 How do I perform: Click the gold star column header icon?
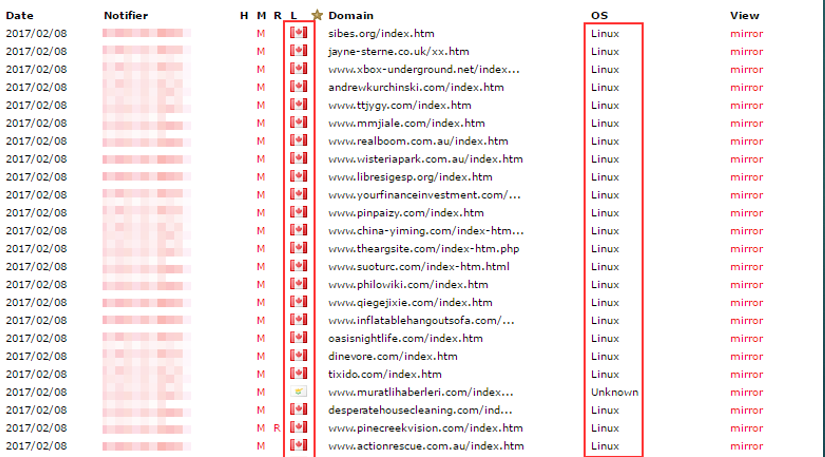(x=318, y=15)
